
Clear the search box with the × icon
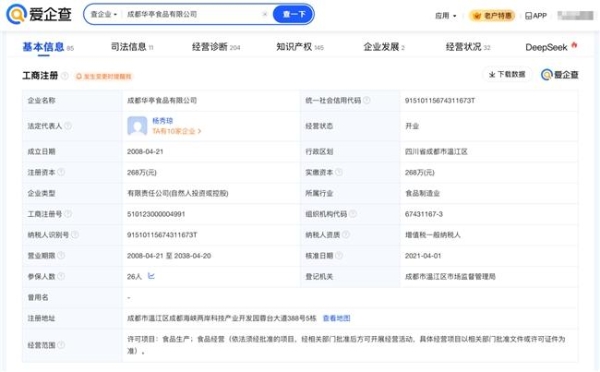click(265, 15)
